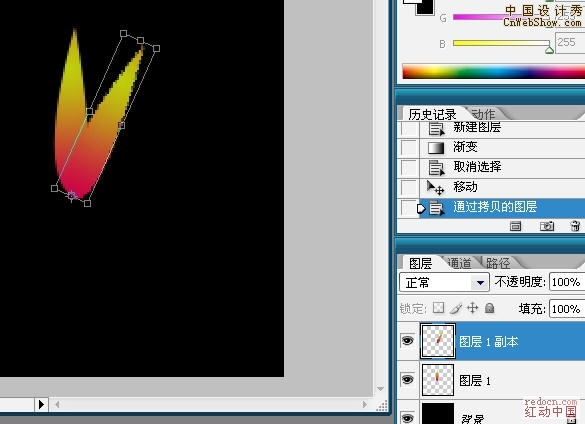Set history brush source box beside 移动

click(x=408, y=187)
